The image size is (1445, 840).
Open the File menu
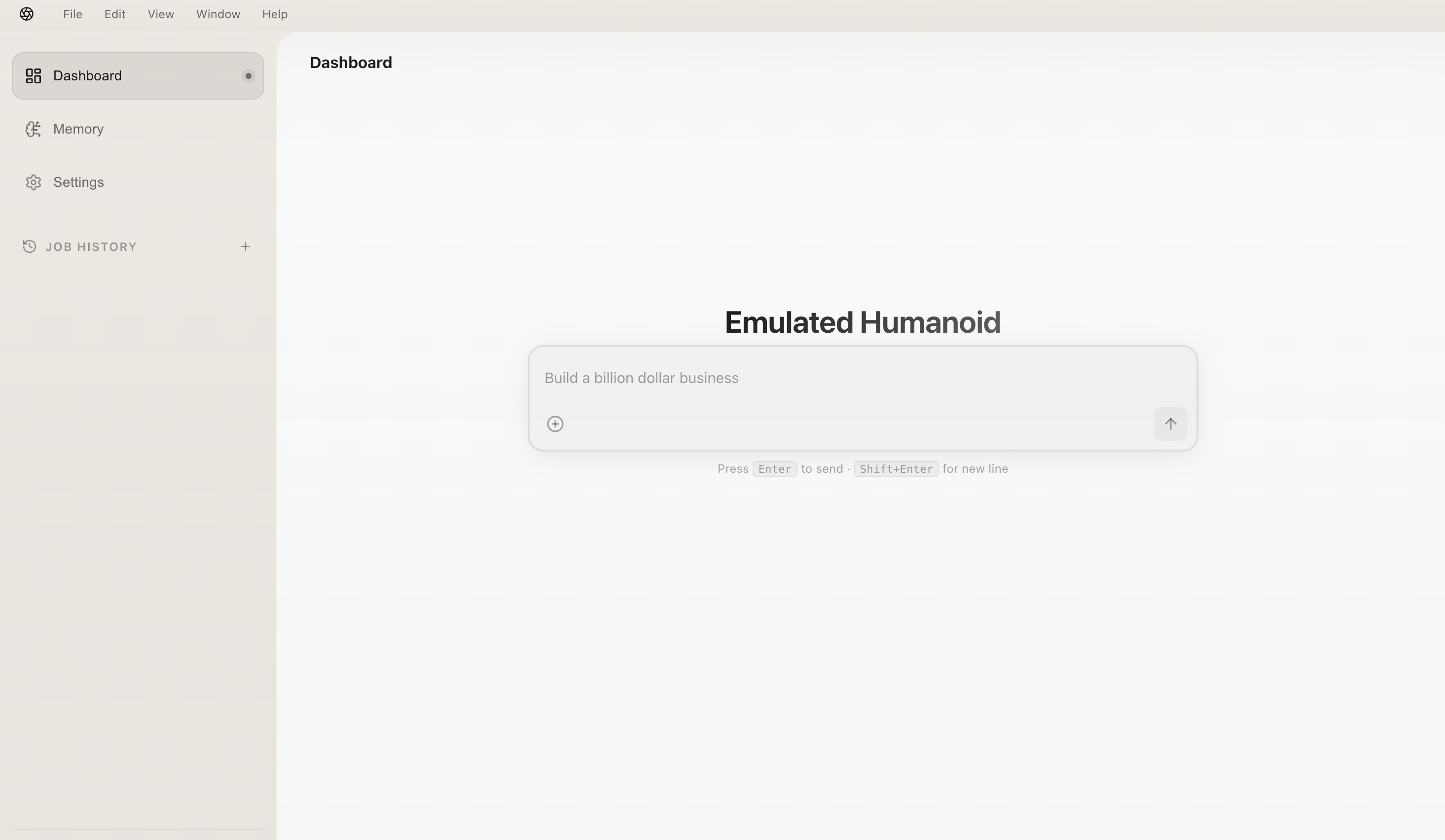(x=72, y=14)
